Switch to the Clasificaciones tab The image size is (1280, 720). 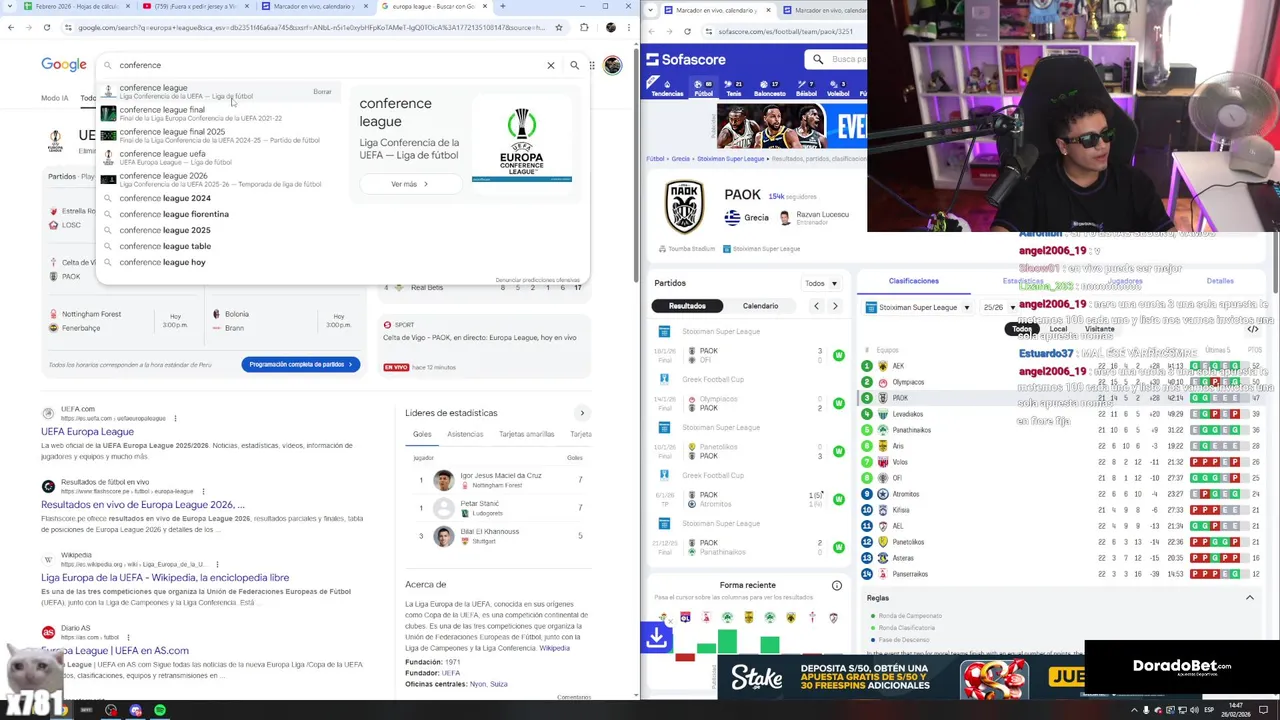pyautogui.click(x=914, y=281)
